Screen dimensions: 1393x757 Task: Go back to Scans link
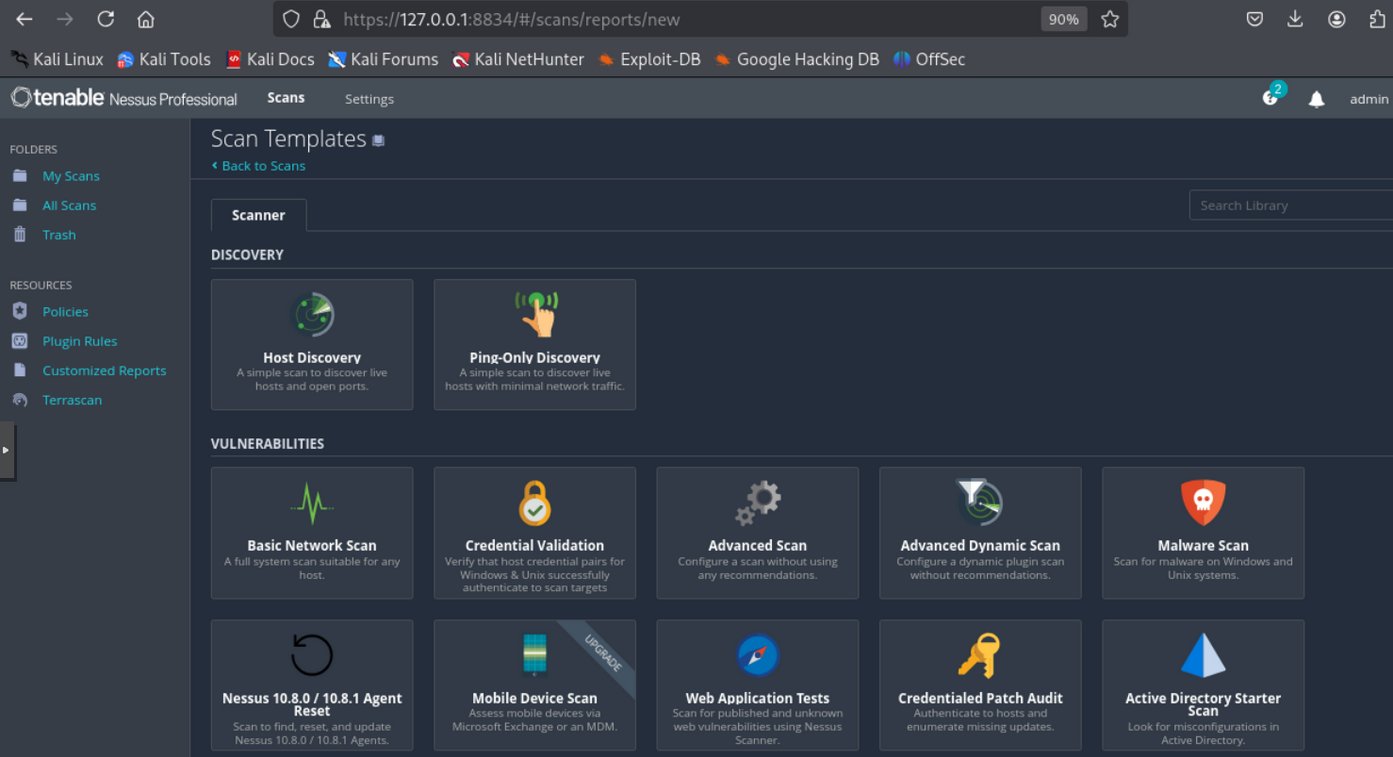tap(263, 166)
